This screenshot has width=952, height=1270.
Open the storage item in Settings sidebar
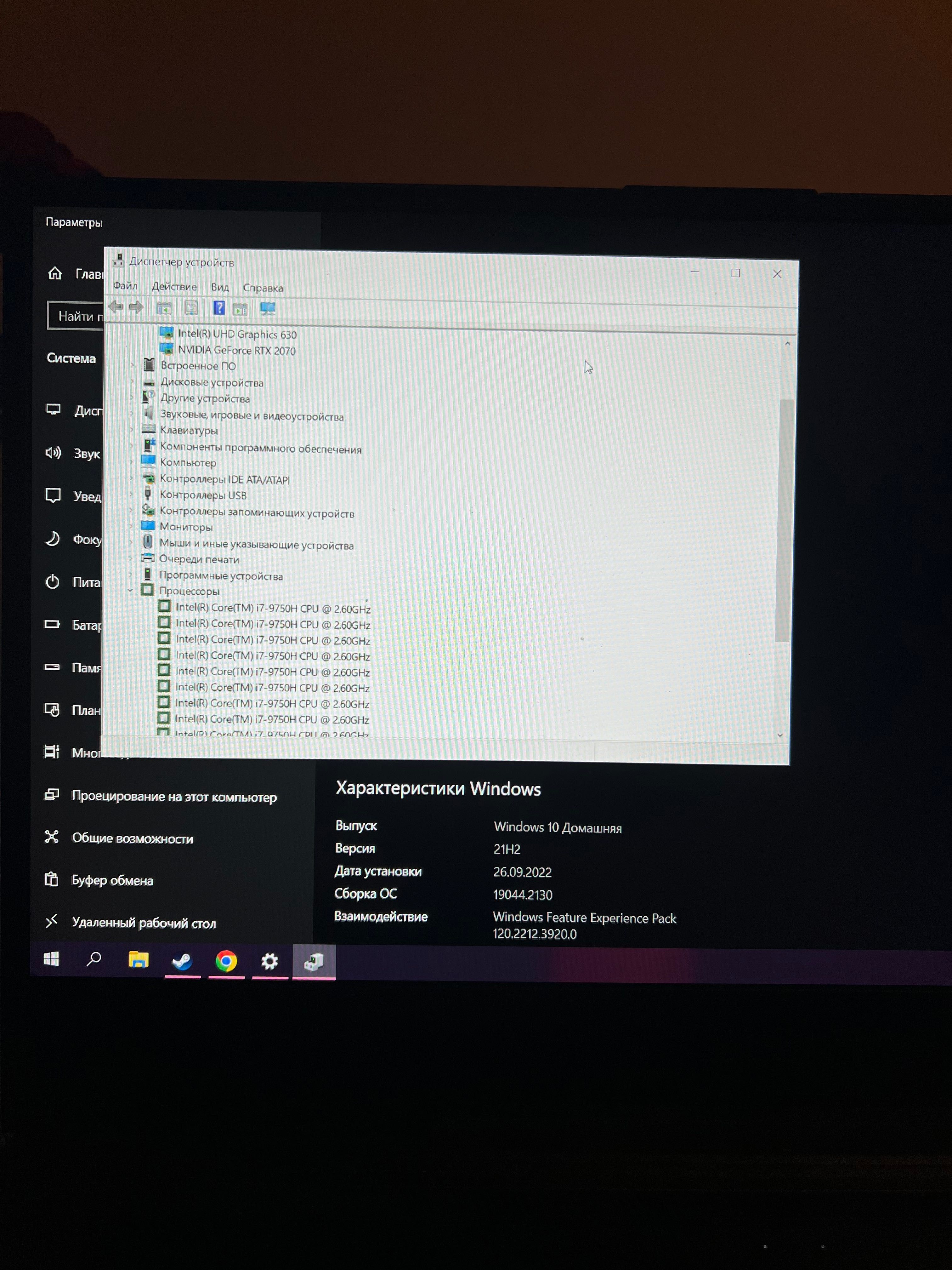[73, 668]
